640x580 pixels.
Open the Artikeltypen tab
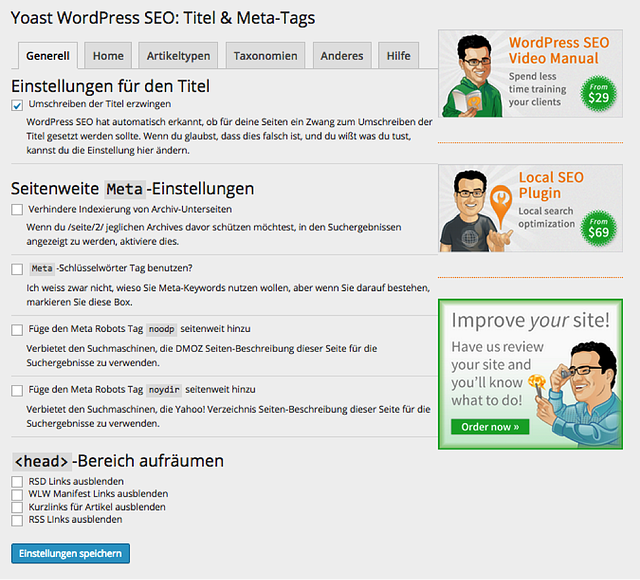pyautogui.click(x=178, y=56)
